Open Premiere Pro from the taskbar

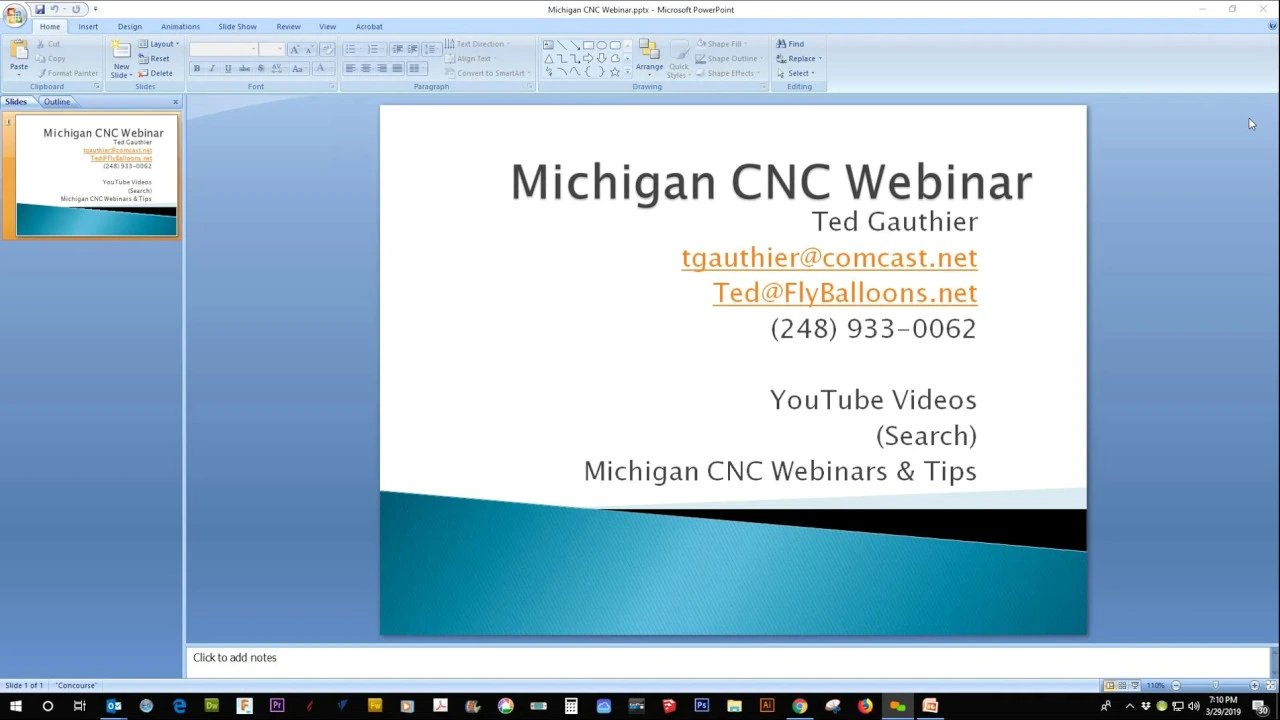pyautogui.click(x=277, y=706)
